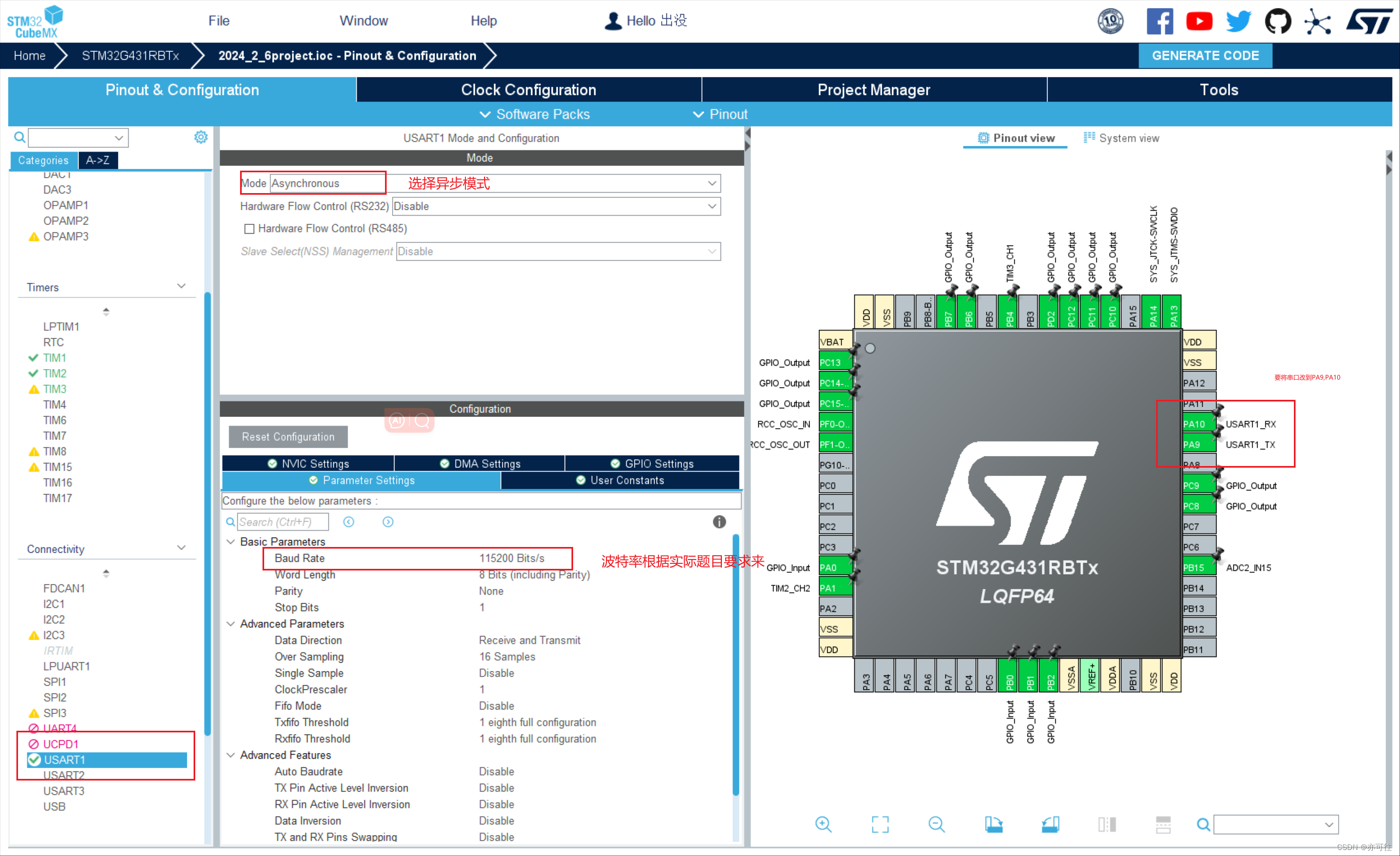The height and width of the screenshot is (856, 1400).
Task: Select USART3 in Connectivity list
Action: [63, 790]
